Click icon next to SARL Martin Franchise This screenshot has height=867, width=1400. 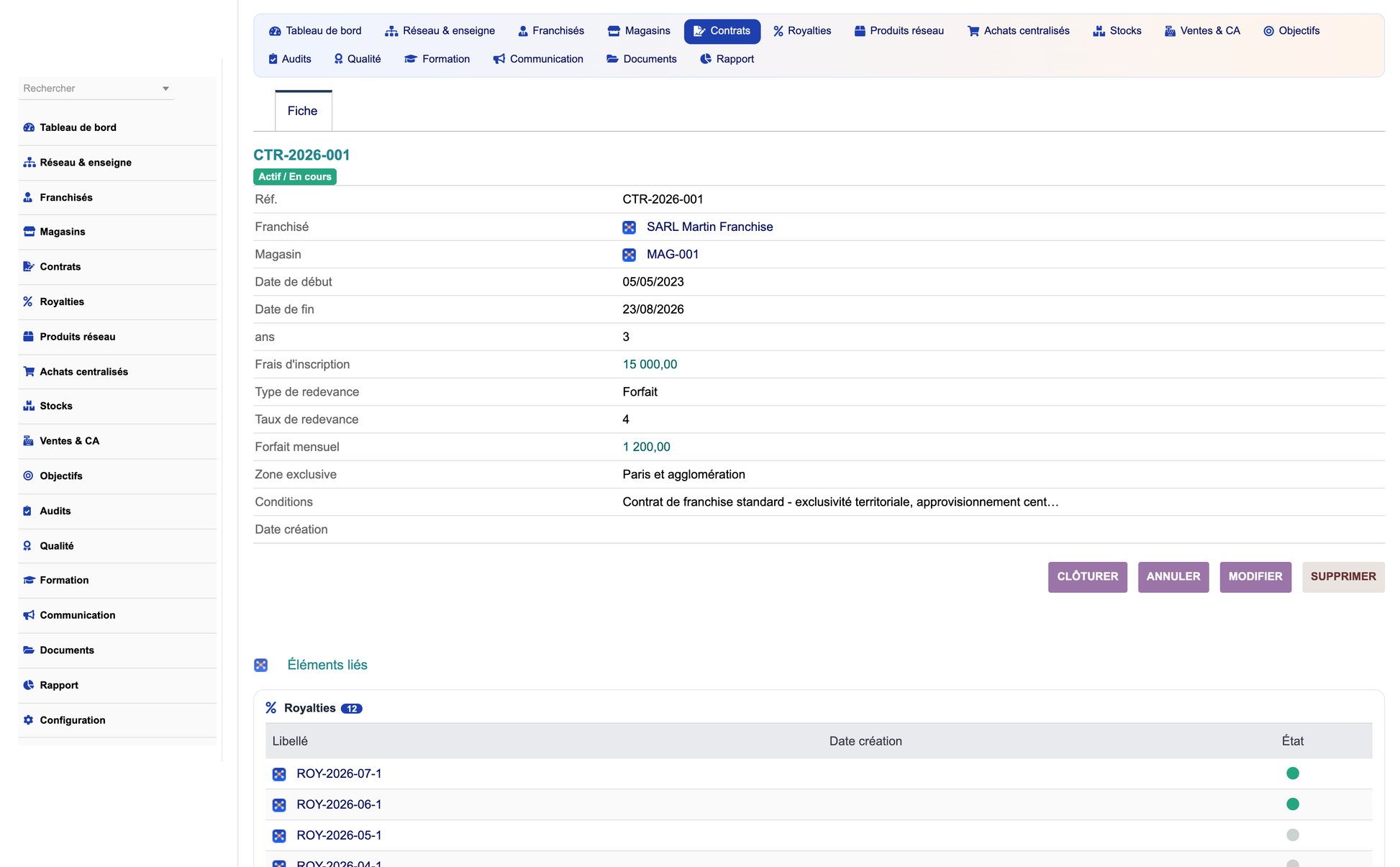(629, 227)
